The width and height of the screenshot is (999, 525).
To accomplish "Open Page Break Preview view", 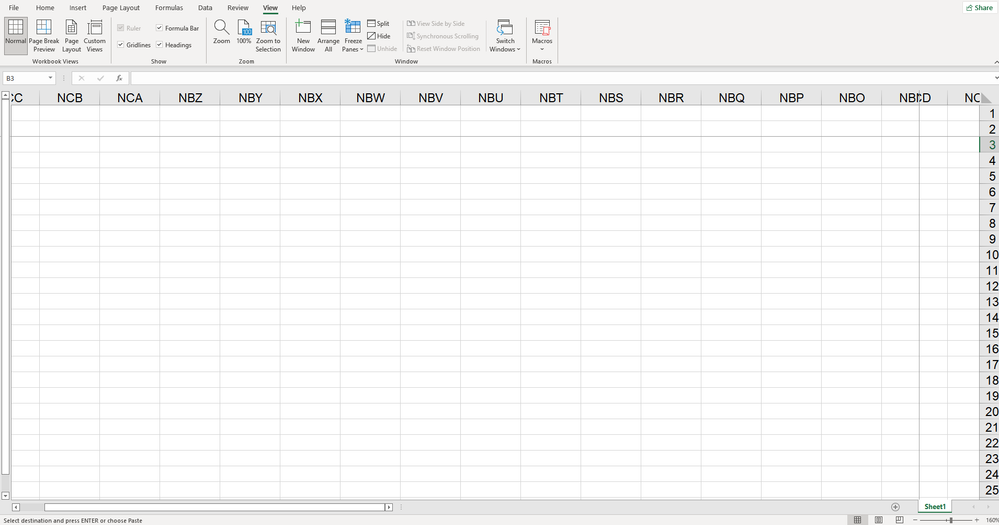I will (44, 36).
